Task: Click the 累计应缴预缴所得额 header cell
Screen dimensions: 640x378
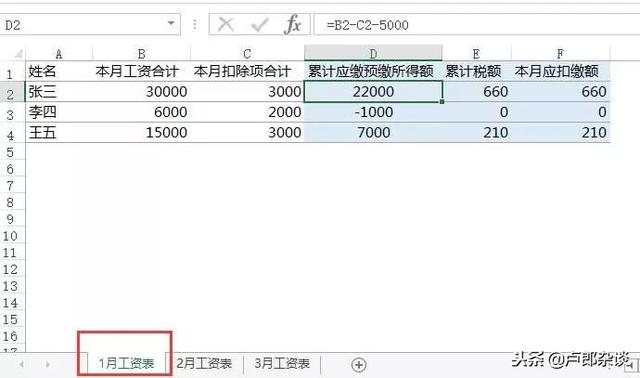Action: pyautogui.click(x=373, y=71)
